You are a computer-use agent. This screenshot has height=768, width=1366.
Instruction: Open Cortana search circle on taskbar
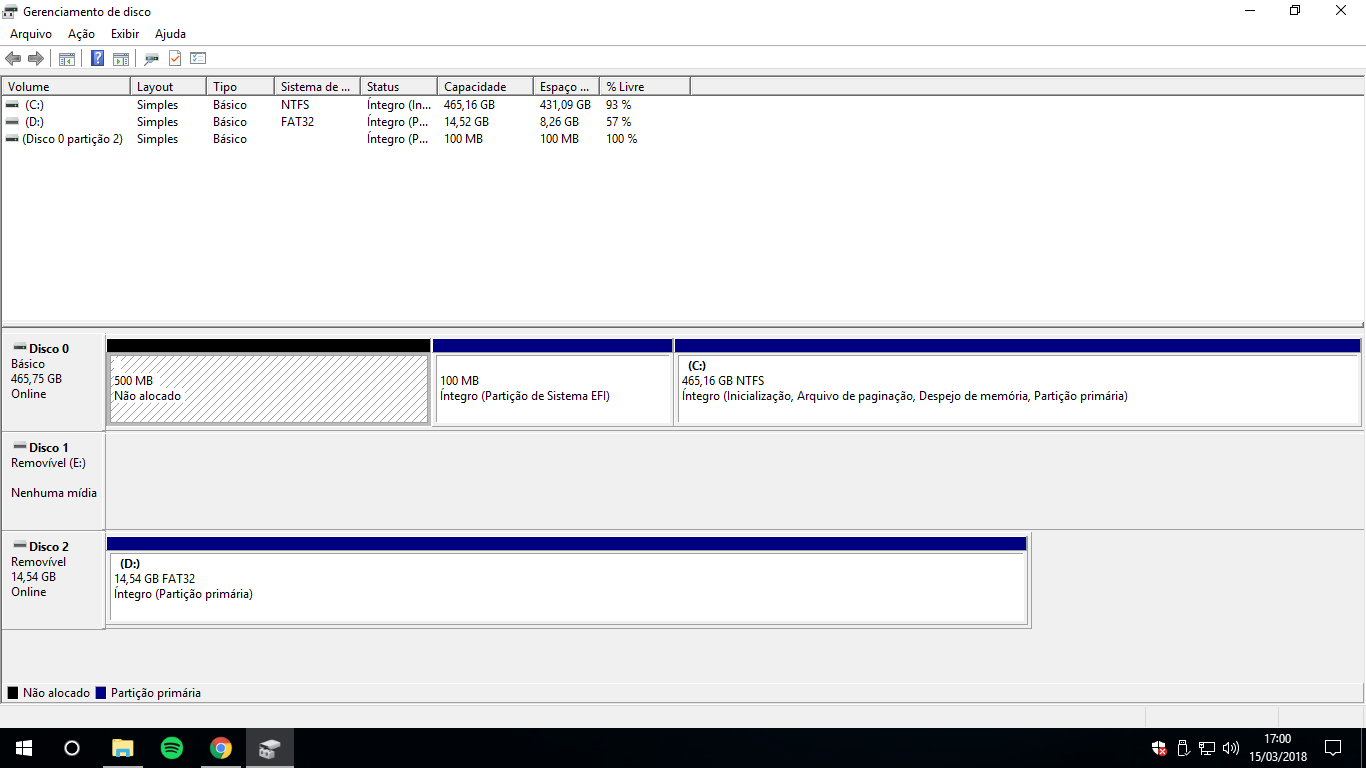click(x=72, y=748)
